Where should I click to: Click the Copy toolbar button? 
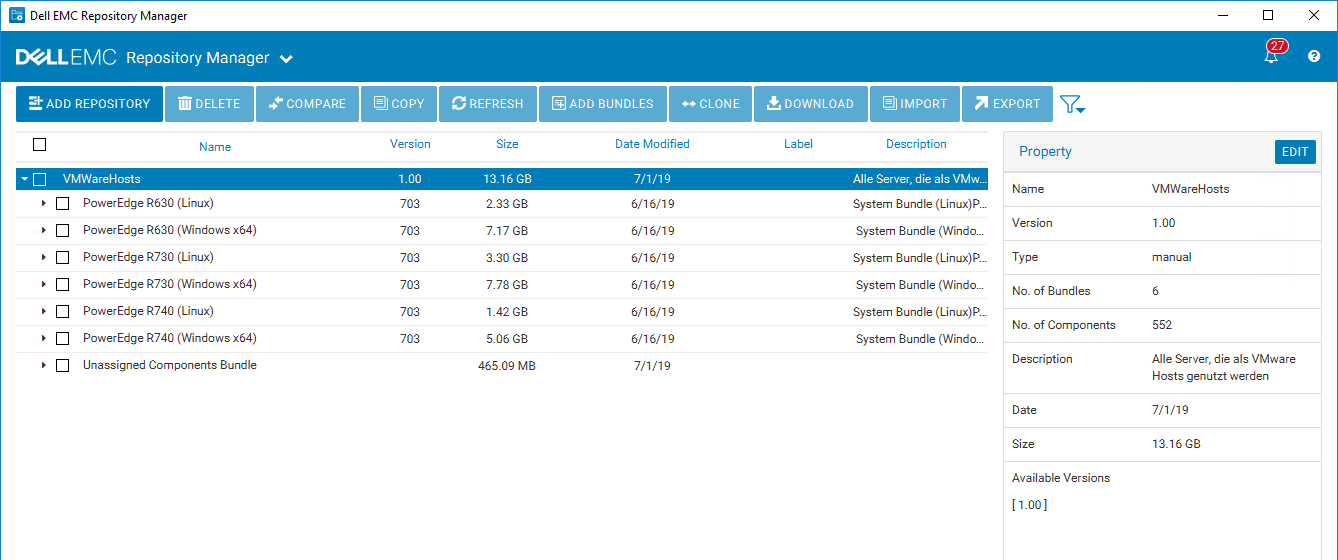pyautogui.click(x=399, y=104)
